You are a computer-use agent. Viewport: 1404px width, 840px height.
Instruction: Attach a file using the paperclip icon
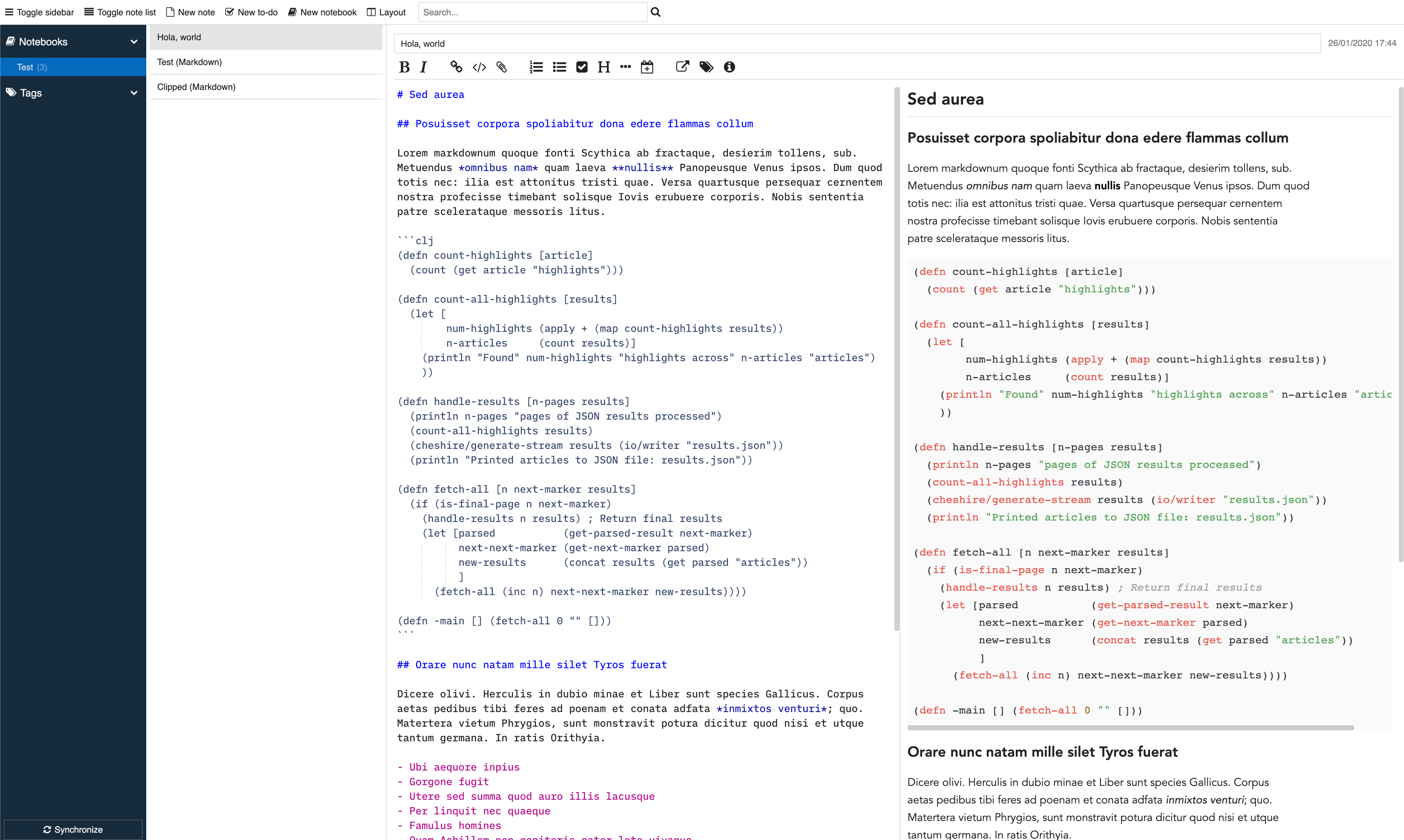(x=502, y=67)
